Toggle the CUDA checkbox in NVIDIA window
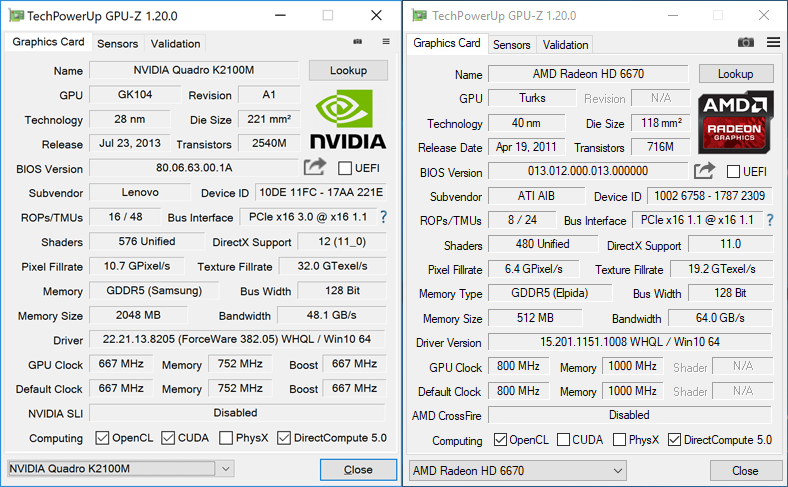The width and height of the screenshot is (788, 487). point(168,438)
